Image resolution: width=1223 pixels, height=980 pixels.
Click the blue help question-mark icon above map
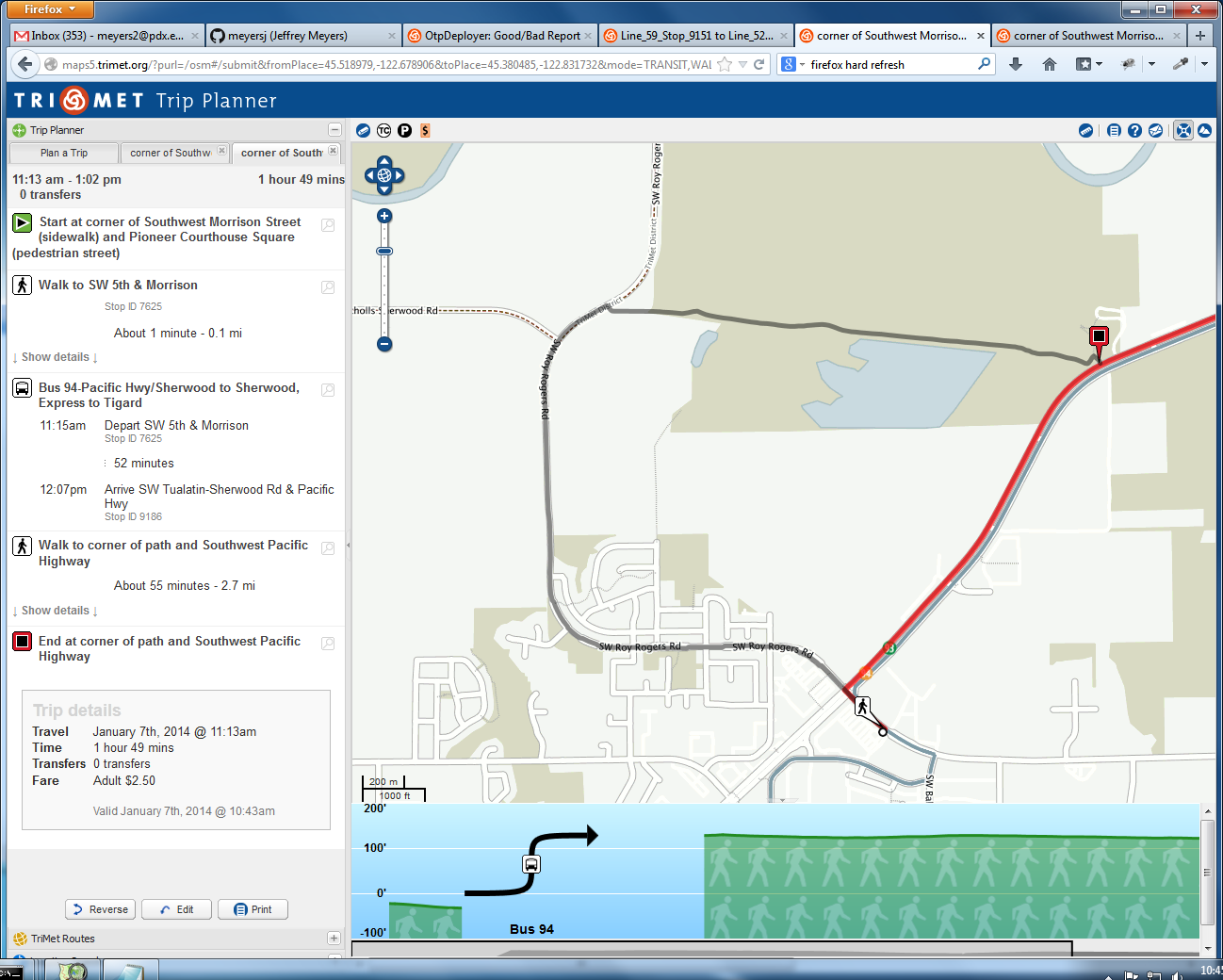tap(1134, 131)
